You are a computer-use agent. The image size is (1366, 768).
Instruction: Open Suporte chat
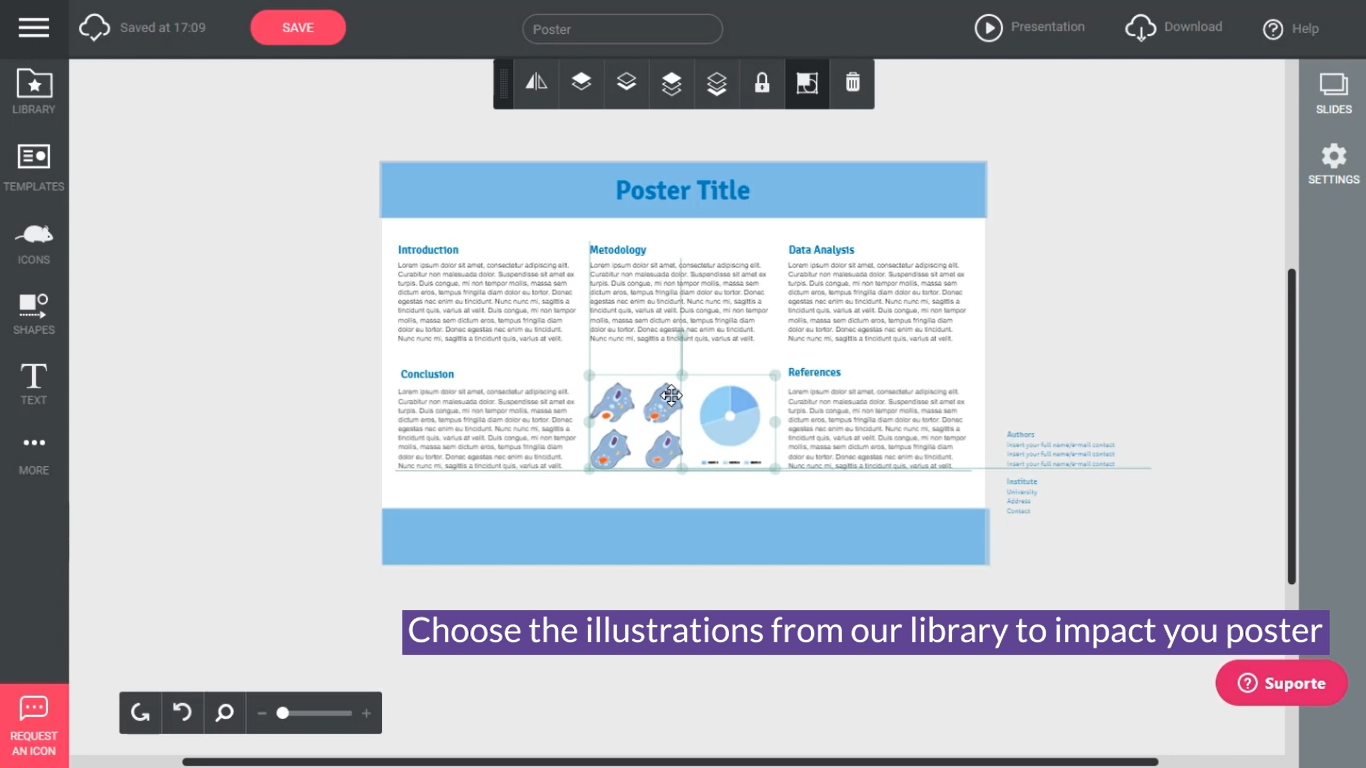[x=1281, y=682]
